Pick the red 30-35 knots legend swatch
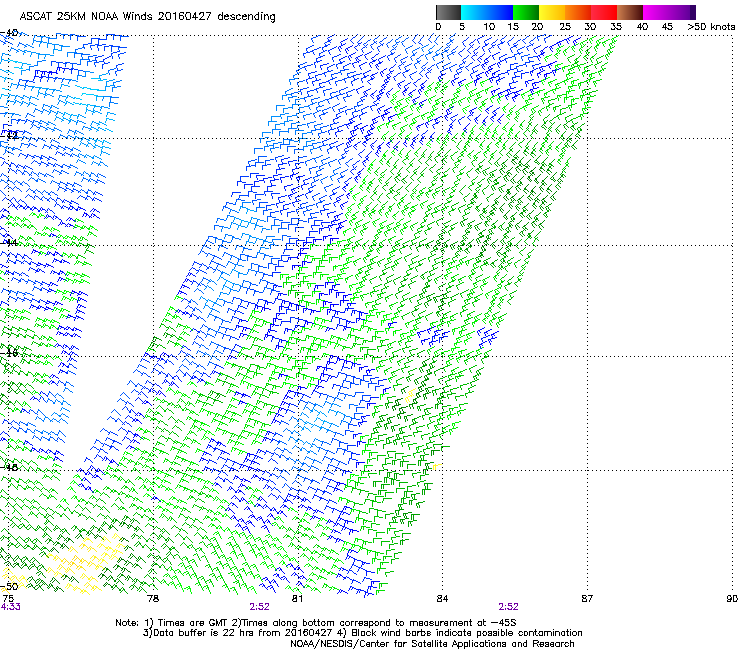The image size is (740, 650). tap(604, 12)
